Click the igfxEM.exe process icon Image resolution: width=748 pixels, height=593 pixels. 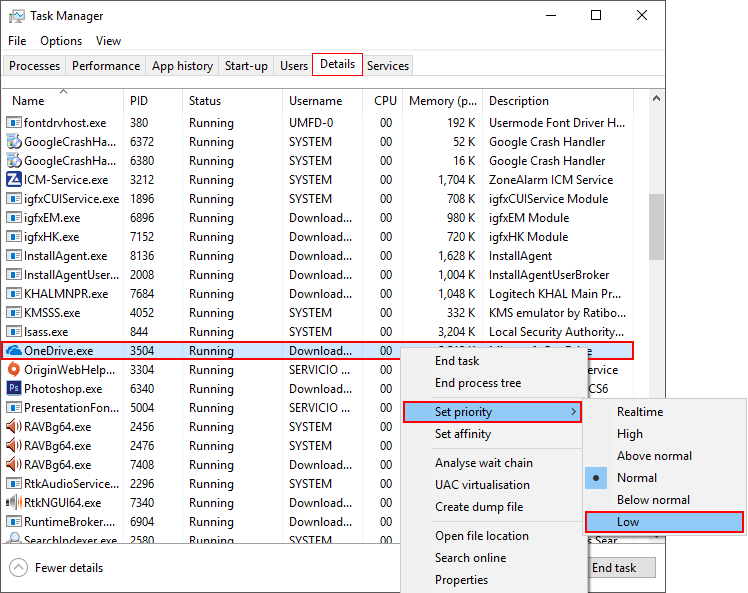click(14, 218)
